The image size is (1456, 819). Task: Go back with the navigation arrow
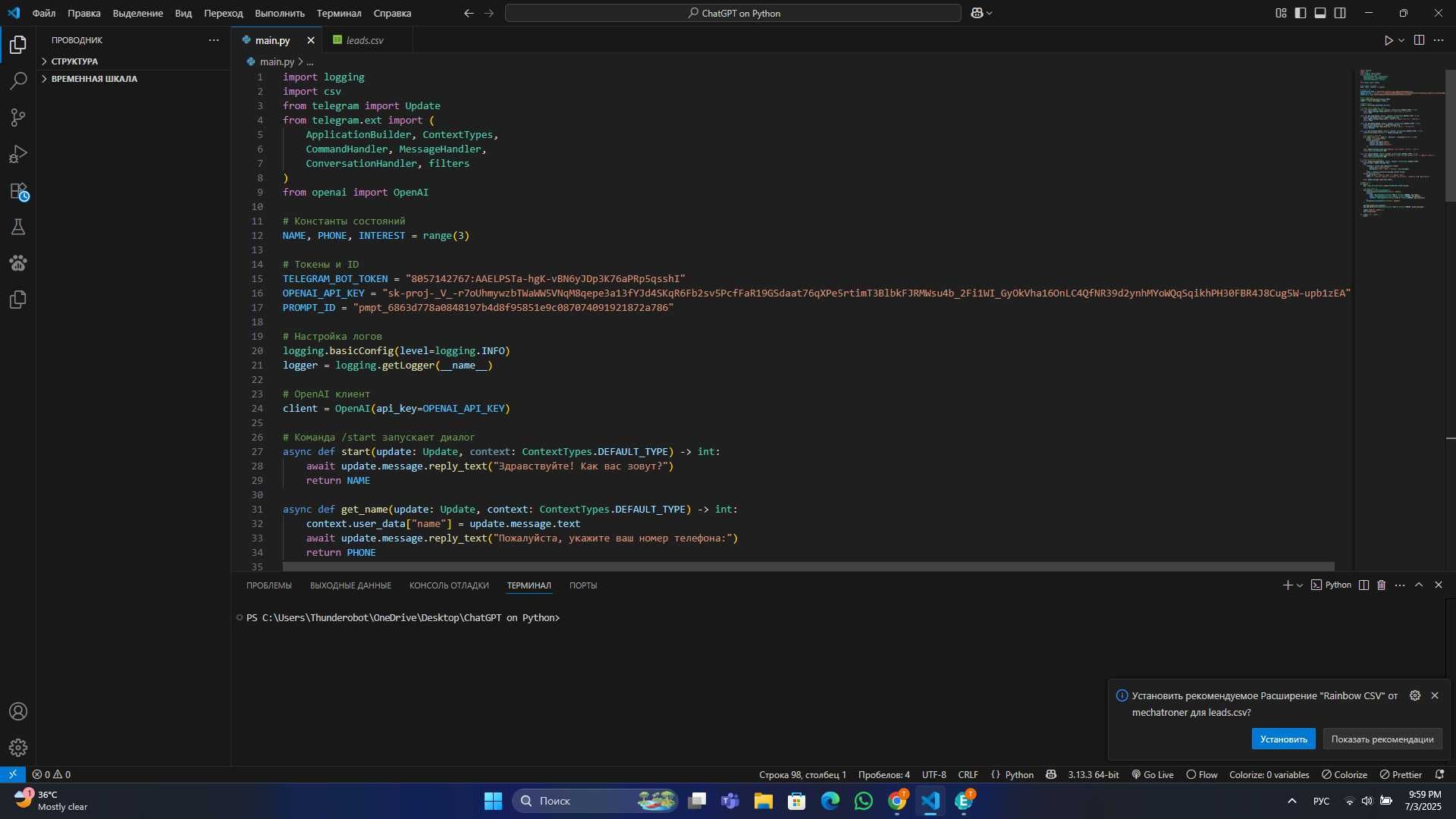[x=469, y=13]
